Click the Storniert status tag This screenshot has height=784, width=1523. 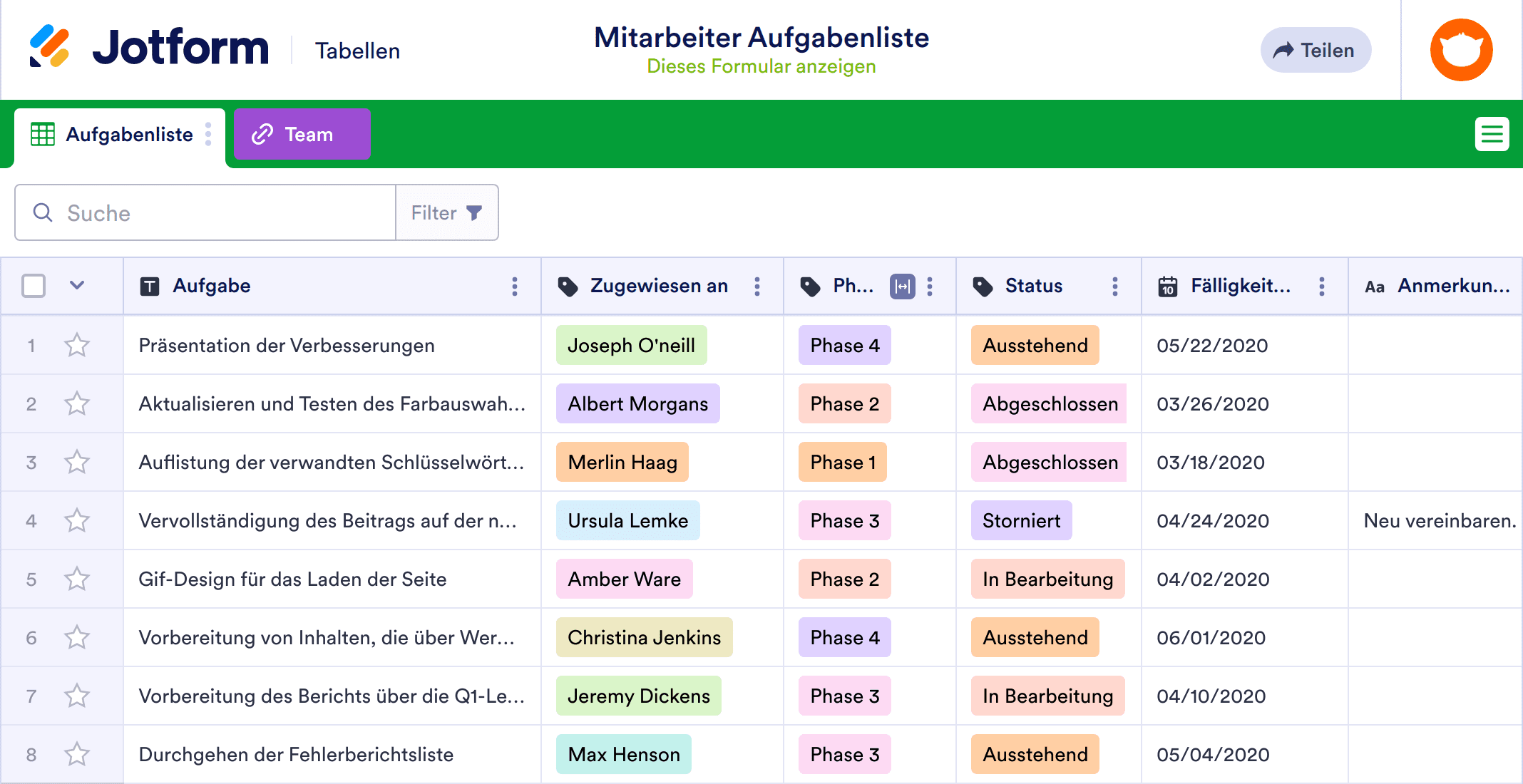pyautogui.click(x=1021, y=521)
